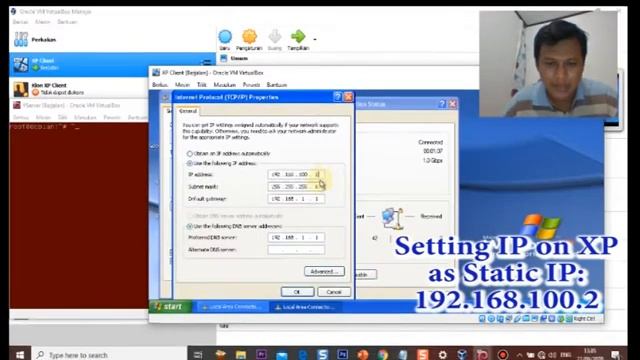The height and width of the screenshot is (360, 640).
Task: Open dropdown arrow next to Tampilkan
Action: (x=315, y=40)
